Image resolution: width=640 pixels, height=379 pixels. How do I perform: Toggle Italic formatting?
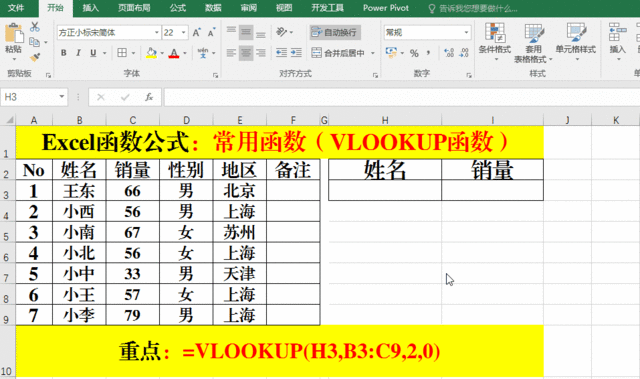(78, 53)
